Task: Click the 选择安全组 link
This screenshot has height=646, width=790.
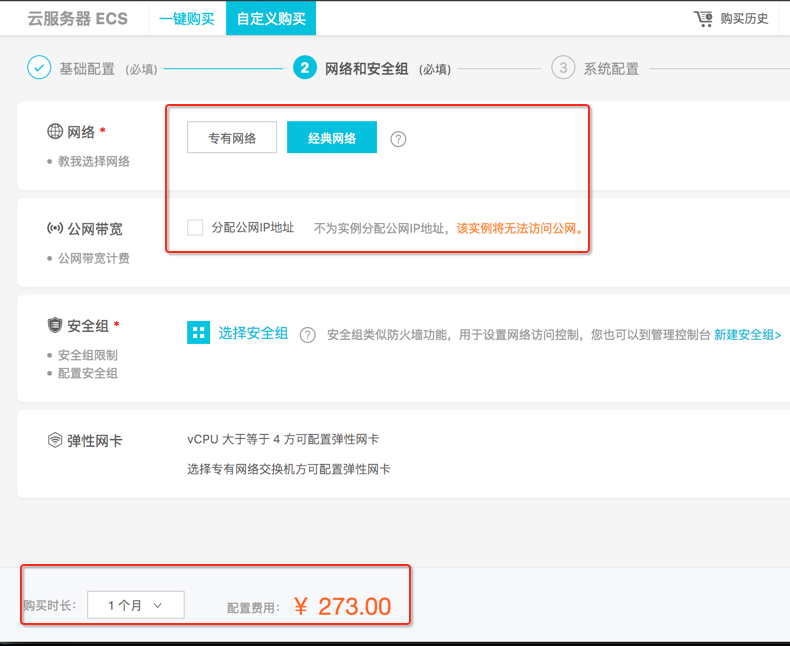Action: (253, 334)
